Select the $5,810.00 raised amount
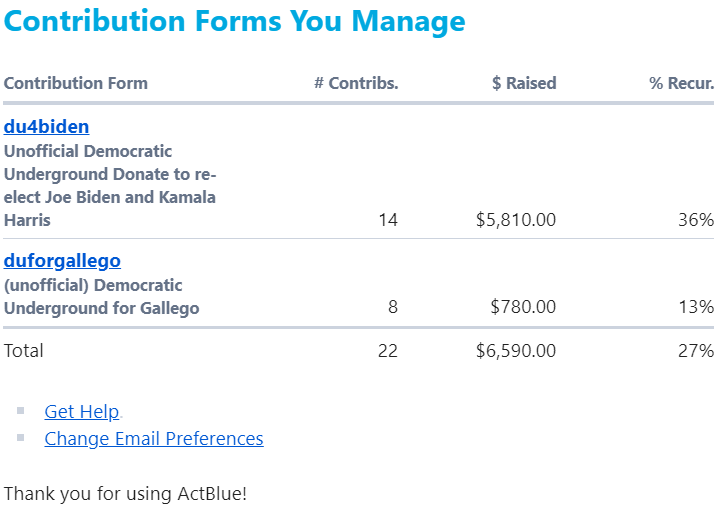 point(516,220)
